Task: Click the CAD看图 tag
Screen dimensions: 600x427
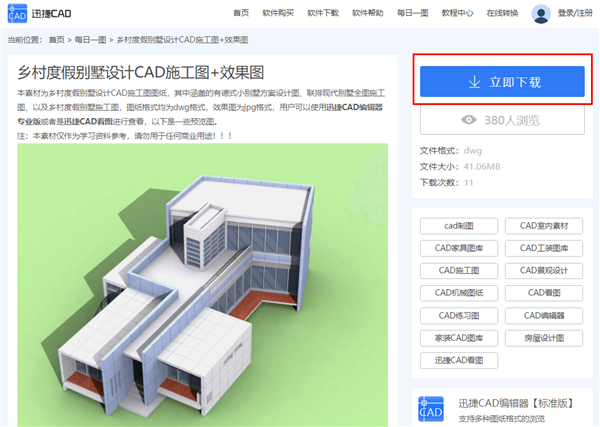Action: point(544,293)
